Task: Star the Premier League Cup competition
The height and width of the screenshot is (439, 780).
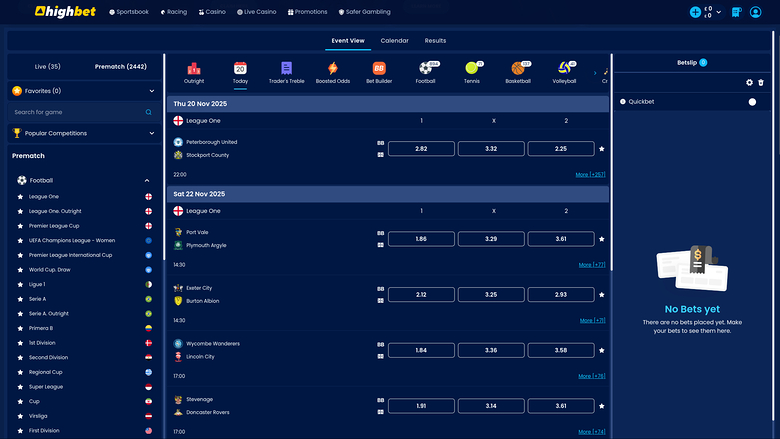Action: pos(20,226)
